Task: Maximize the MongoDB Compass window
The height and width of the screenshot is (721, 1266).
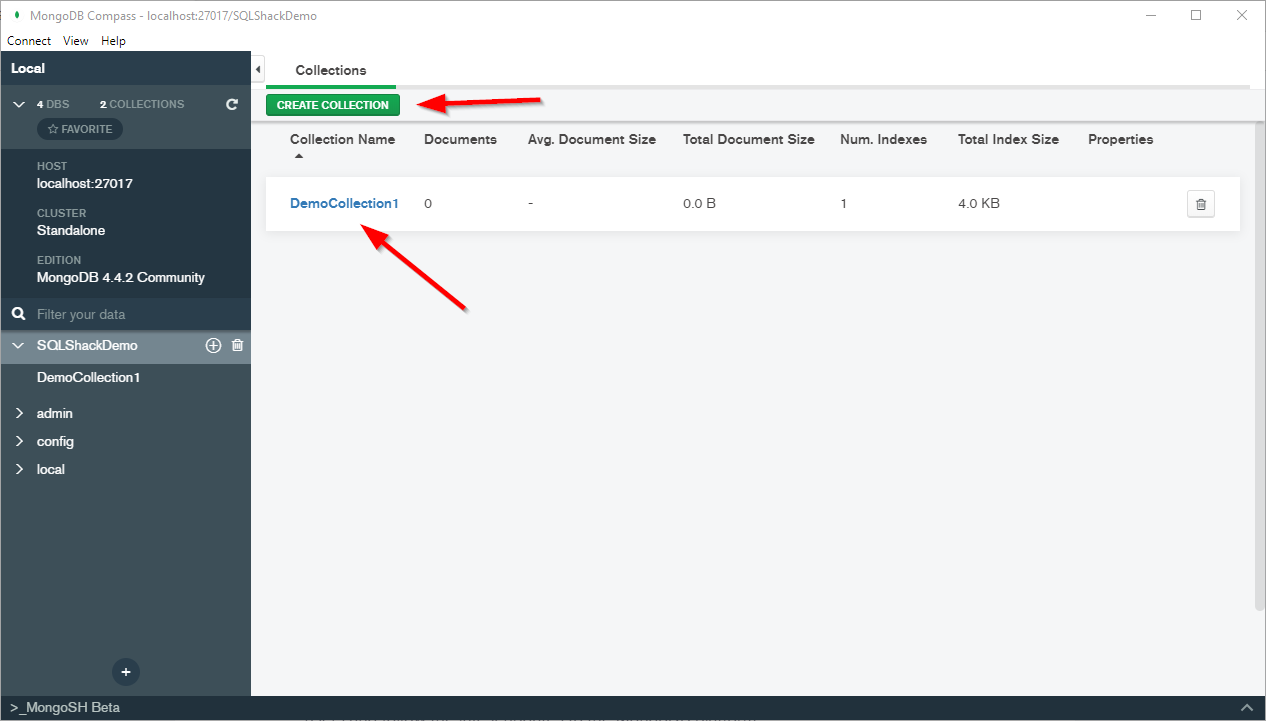Action: [1196, 15]
